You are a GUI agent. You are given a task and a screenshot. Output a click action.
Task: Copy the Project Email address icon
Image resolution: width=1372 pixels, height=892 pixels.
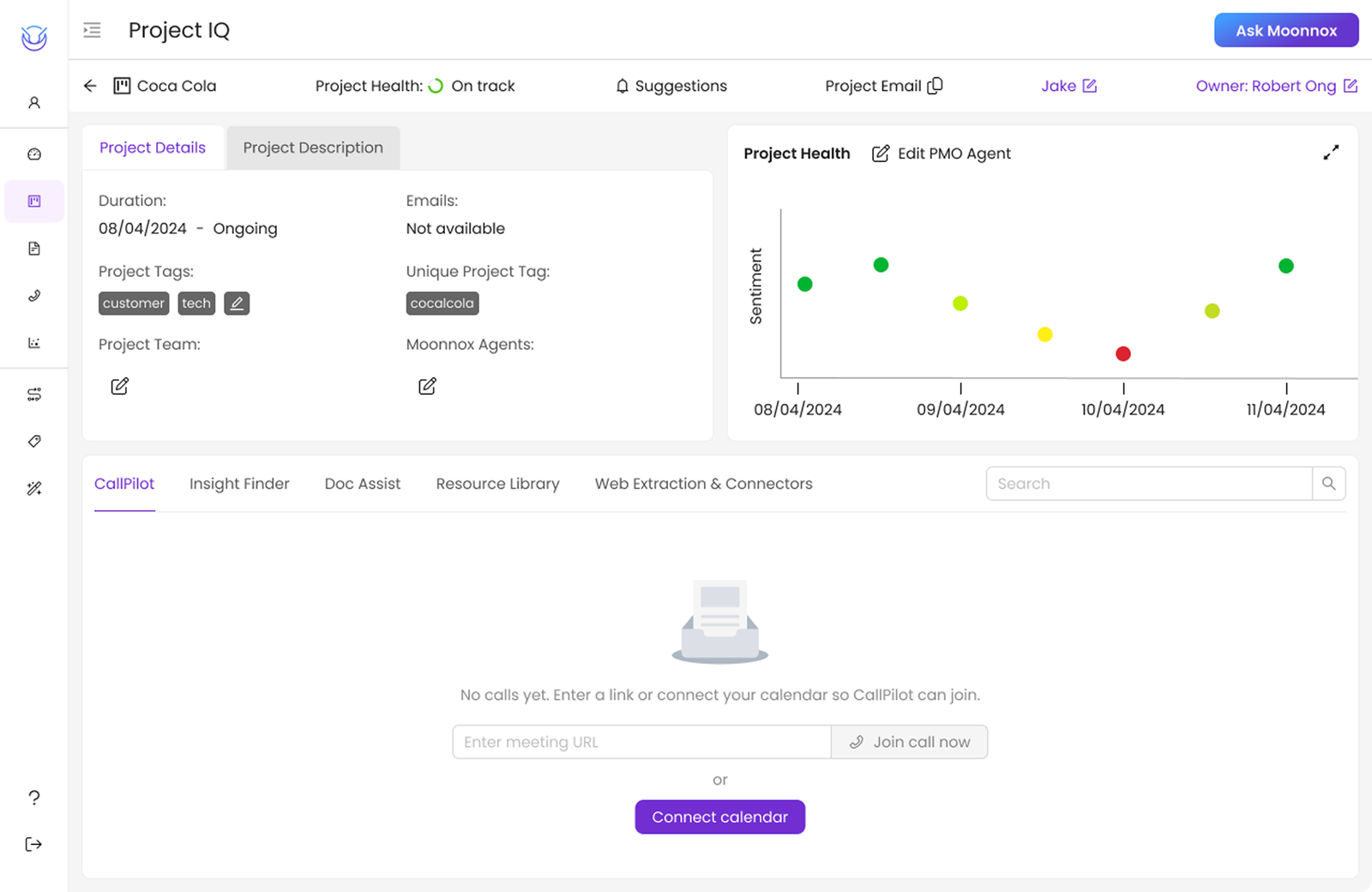click(935, 86)
